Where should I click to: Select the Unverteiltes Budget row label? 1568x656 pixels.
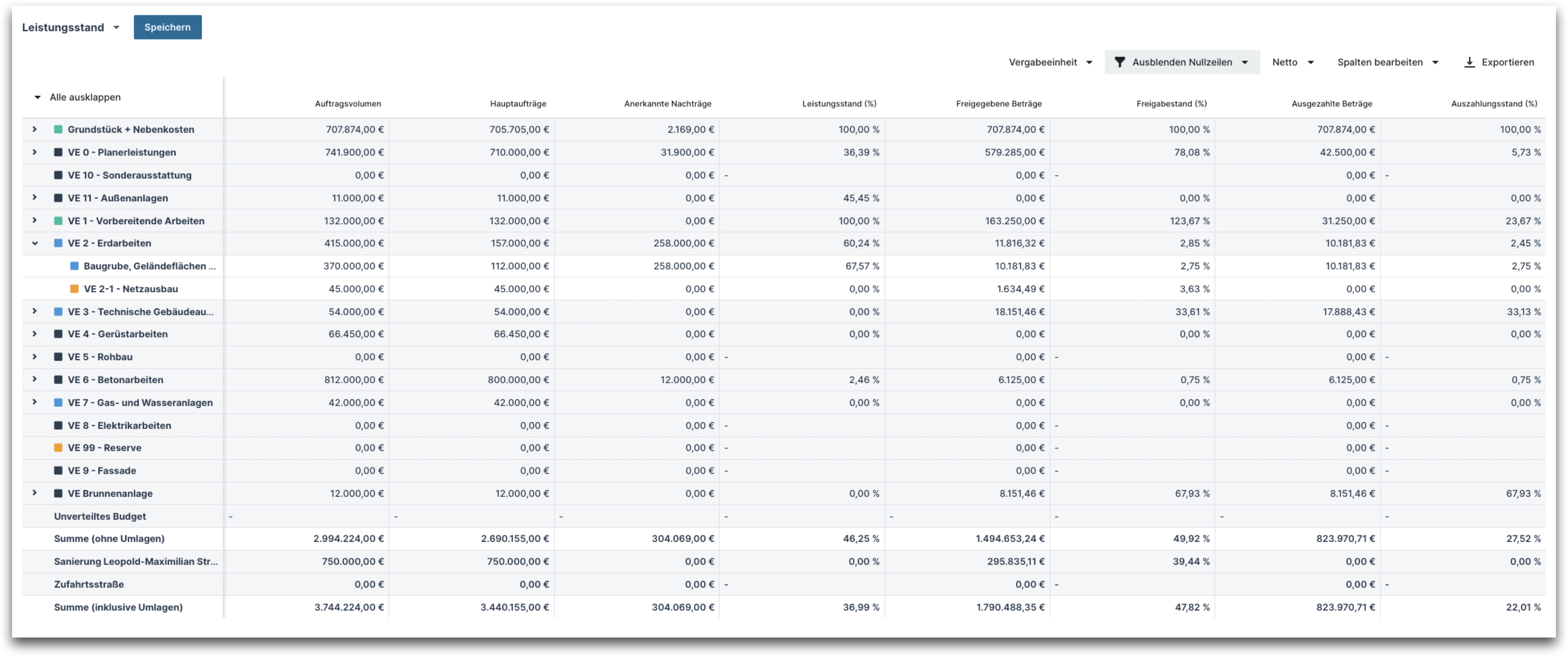point(100,516)
